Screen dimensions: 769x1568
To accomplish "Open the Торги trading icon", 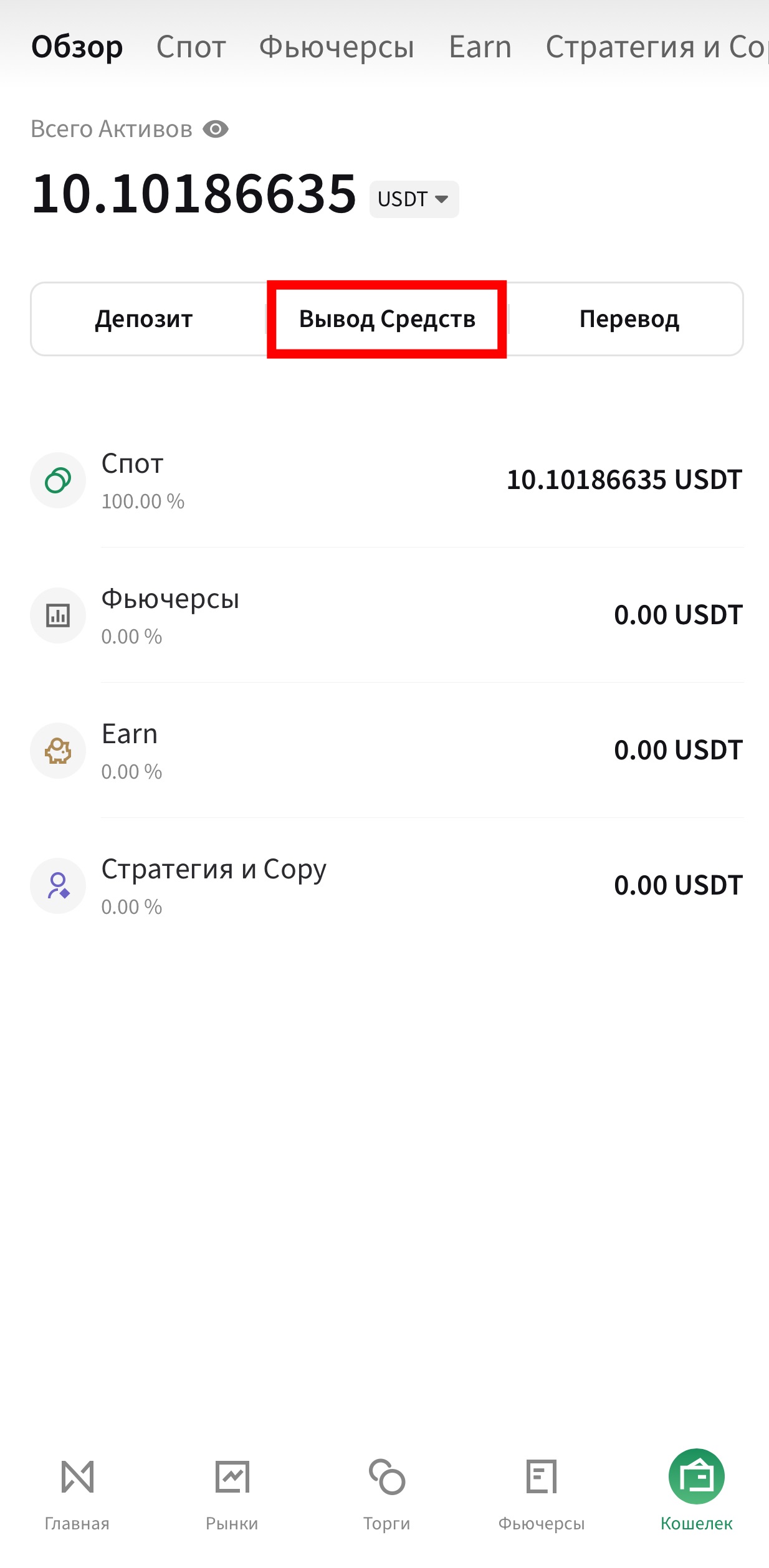I will tap(387, 1477).
